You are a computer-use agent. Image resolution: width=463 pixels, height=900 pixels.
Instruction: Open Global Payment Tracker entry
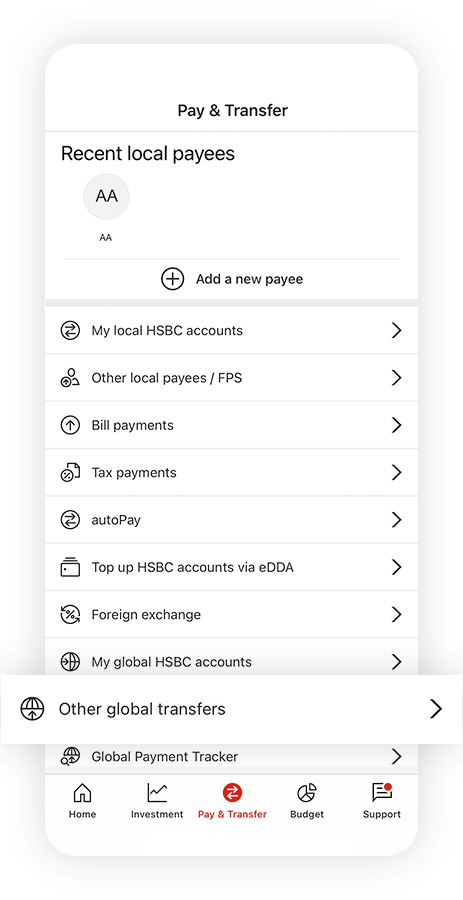click(x=232, y=757)
